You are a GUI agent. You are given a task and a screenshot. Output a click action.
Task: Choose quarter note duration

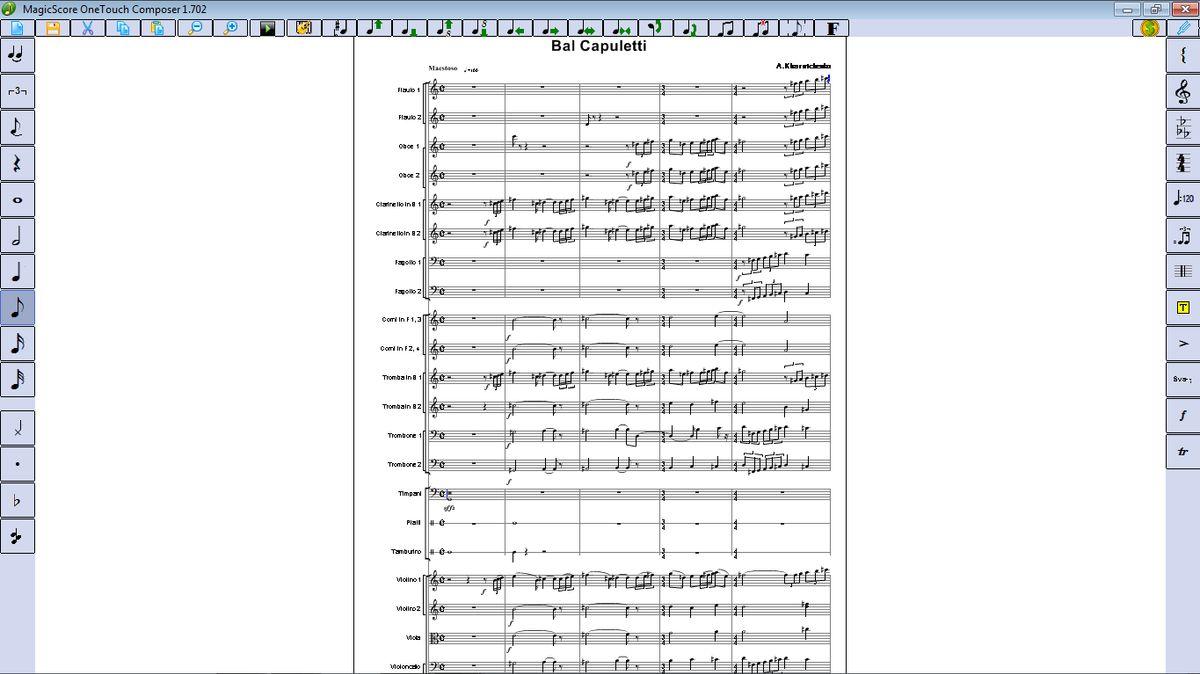17,272
